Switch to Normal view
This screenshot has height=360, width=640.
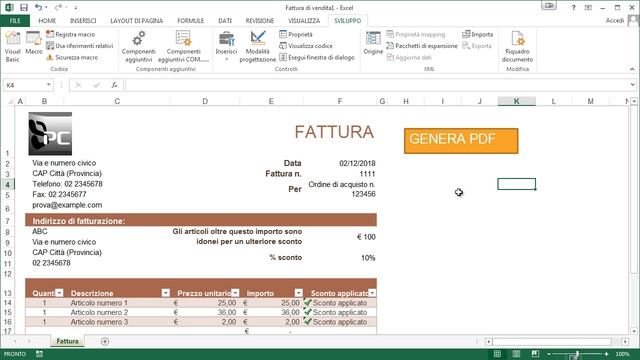[497, 354]
